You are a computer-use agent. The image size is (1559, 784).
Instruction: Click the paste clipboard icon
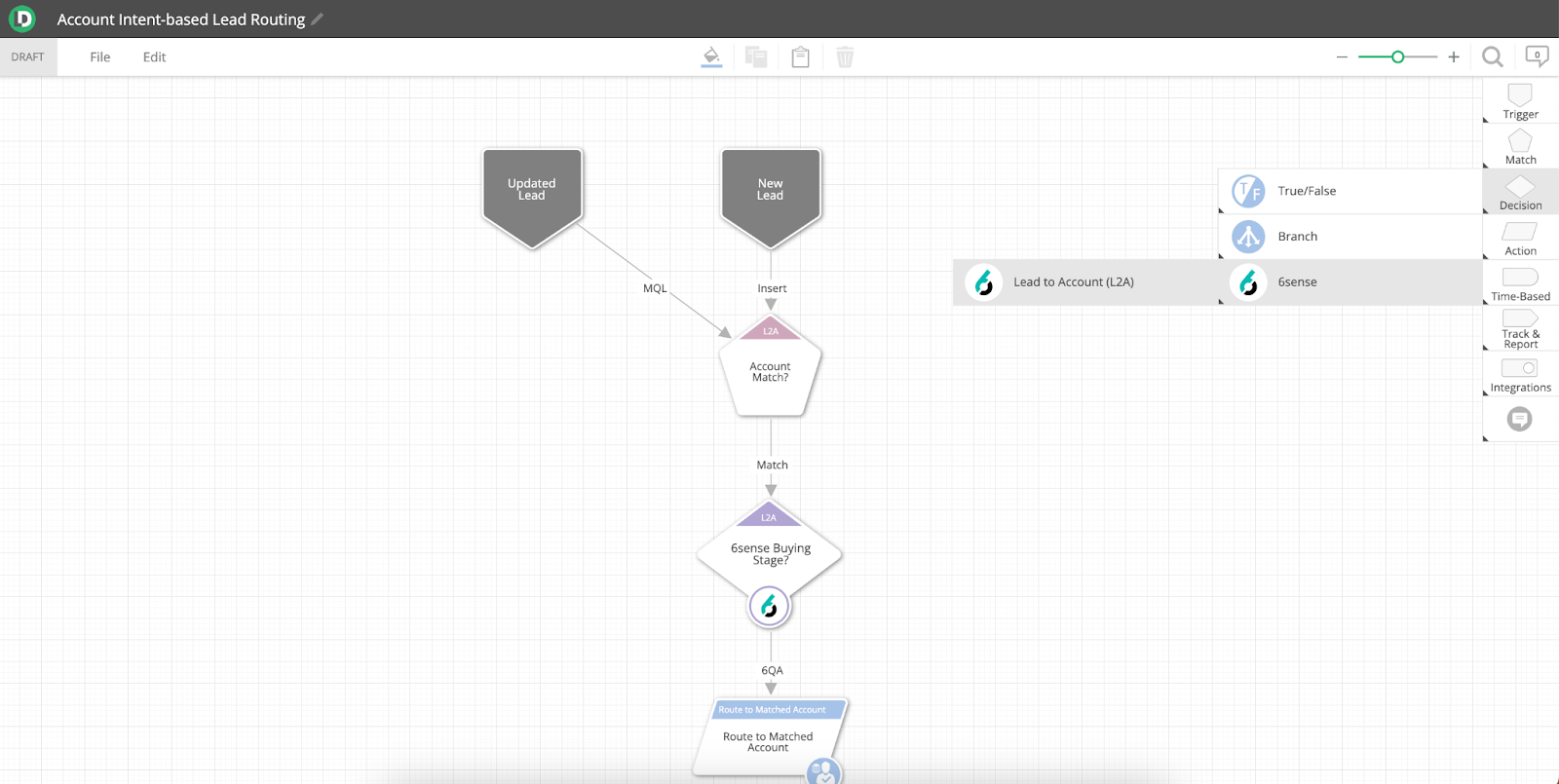(x=800, y=57)
